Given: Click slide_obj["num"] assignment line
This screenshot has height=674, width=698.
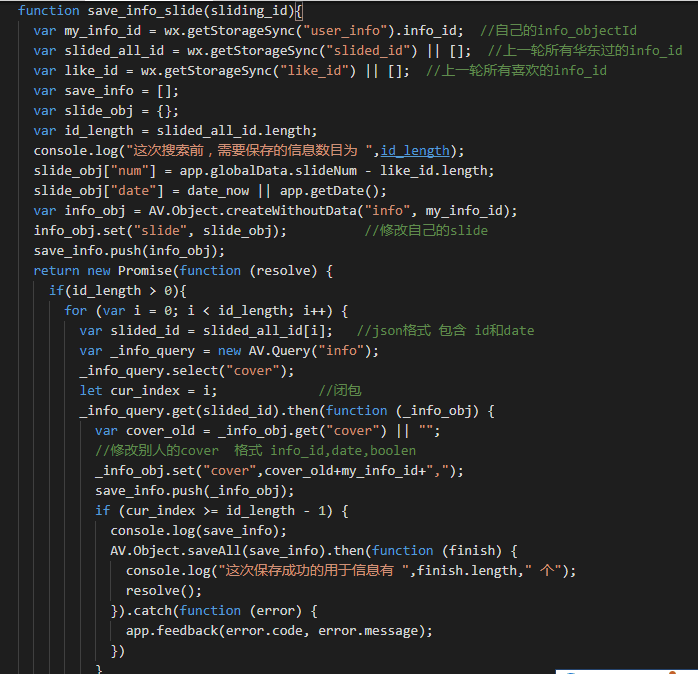Looking at the screenshot, I should coord(264,171).
